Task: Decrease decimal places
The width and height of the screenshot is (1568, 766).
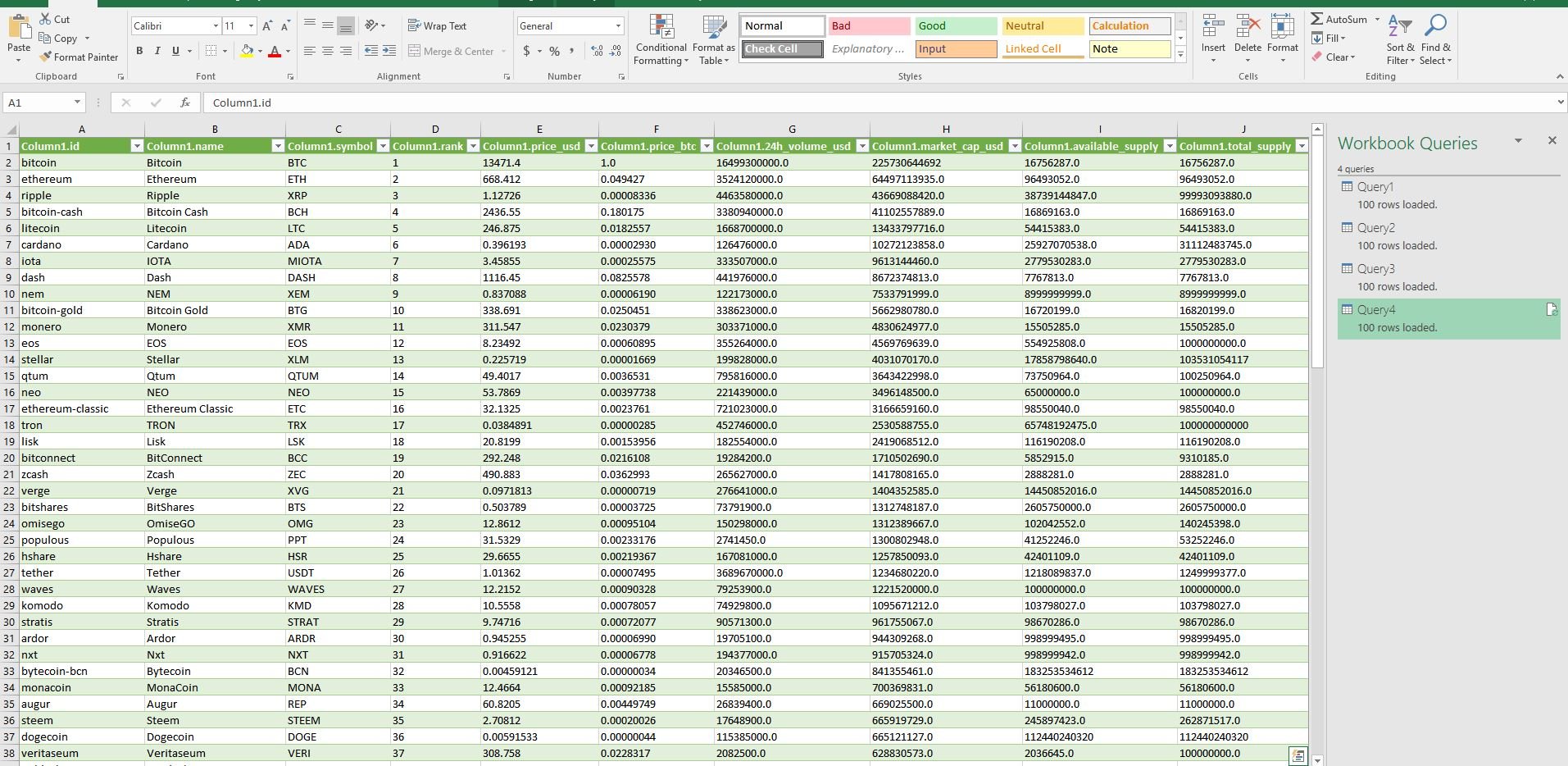Action: pos(615,51)
